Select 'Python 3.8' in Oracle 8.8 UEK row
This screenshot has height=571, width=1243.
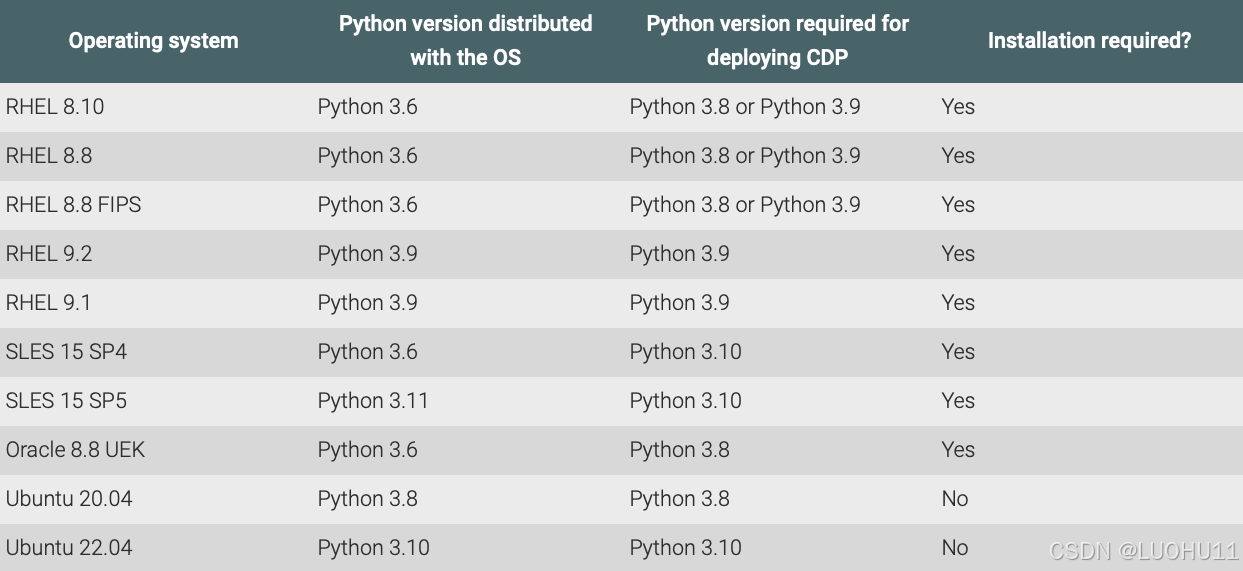click(x=680, y=450)
